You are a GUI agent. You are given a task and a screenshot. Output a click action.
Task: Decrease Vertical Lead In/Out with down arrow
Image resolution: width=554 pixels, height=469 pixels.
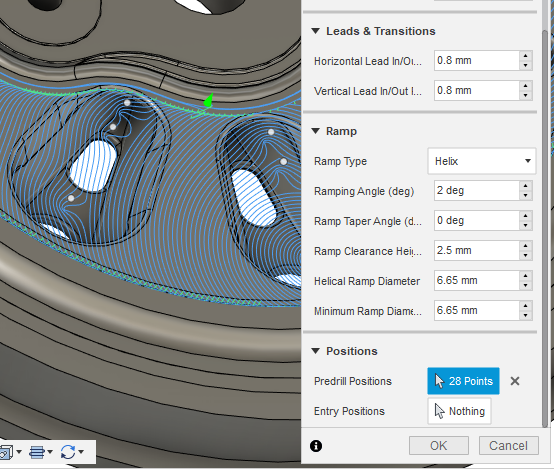pyautogui.click(x=526, y=95)
